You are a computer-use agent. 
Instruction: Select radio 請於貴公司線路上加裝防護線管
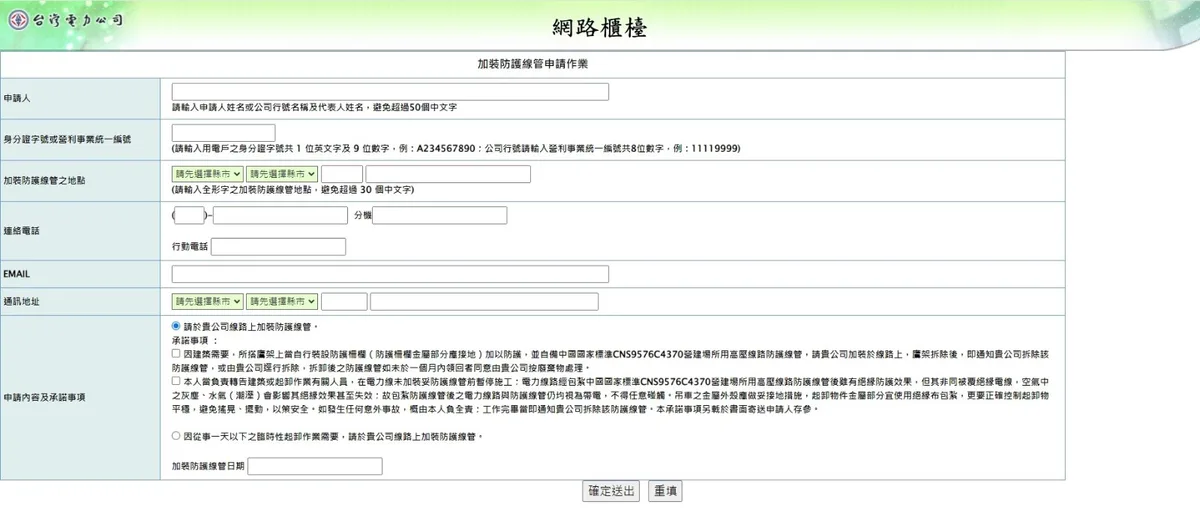pos(177,326)
